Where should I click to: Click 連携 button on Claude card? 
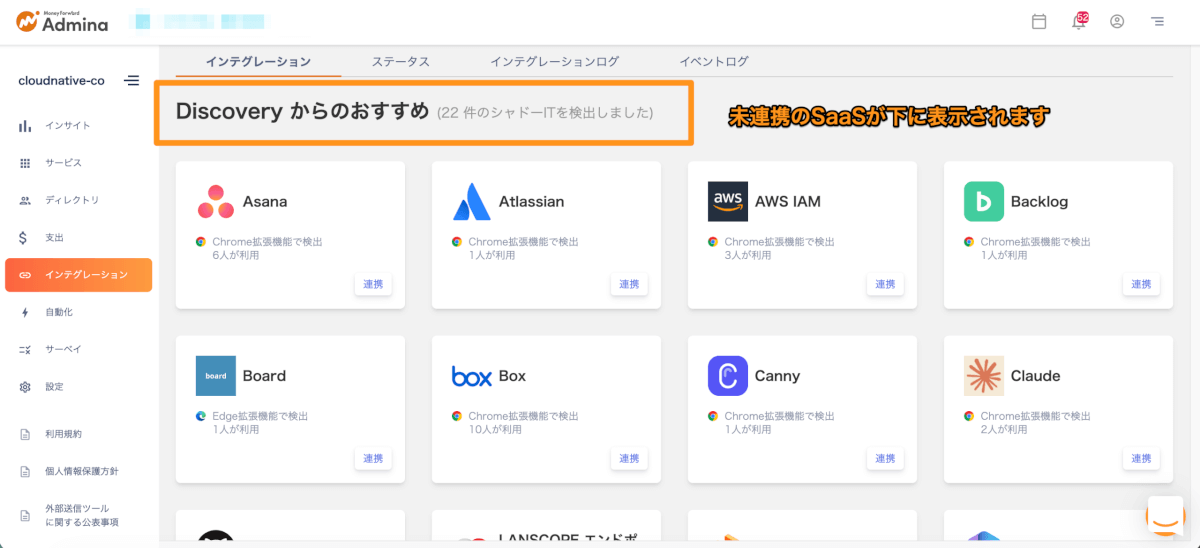coord(1141,459)
